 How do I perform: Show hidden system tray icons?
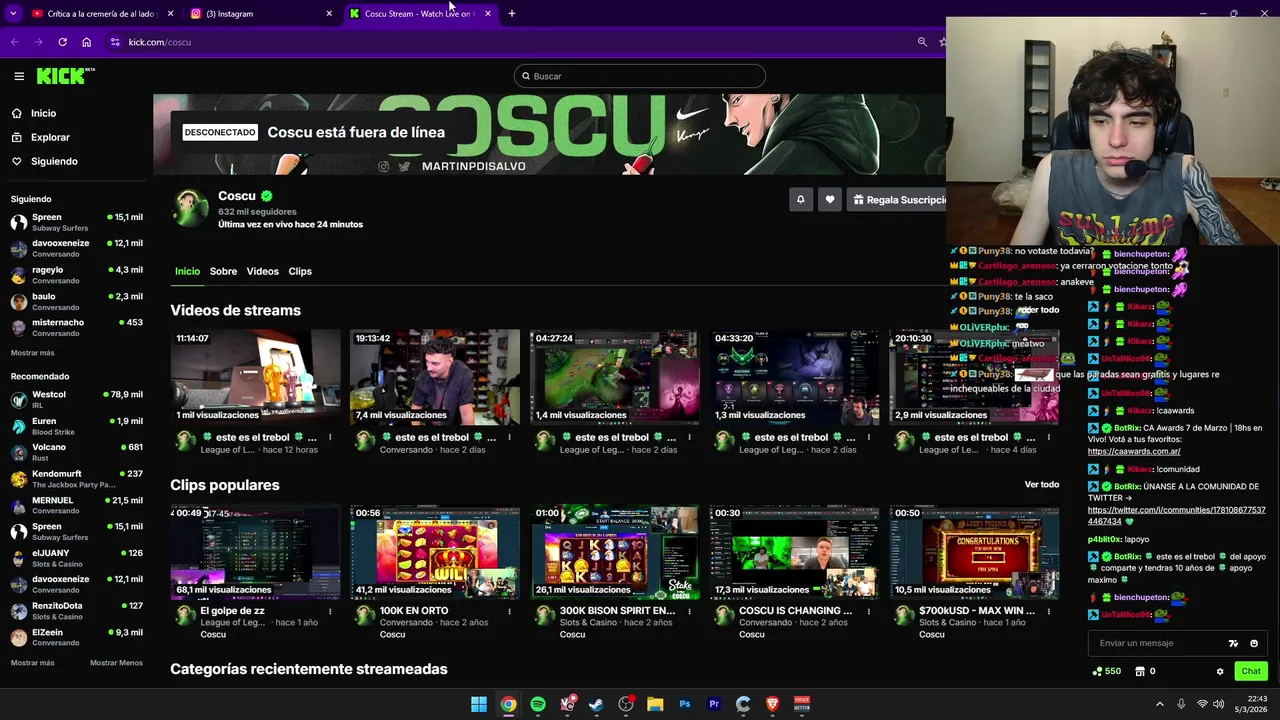pos(1160,704)
